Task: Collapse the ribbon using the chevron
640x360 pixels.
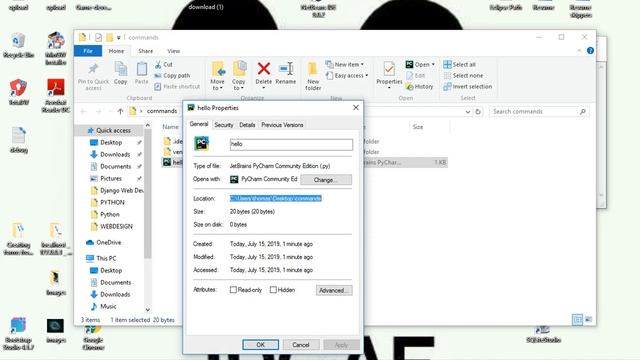Action: [579, 51]
